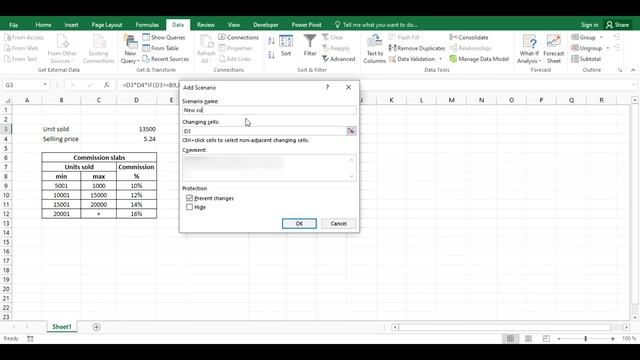Launch Text to Columns wizard
The height and width of the screenshot is (360, 640).
click(374, 49)
